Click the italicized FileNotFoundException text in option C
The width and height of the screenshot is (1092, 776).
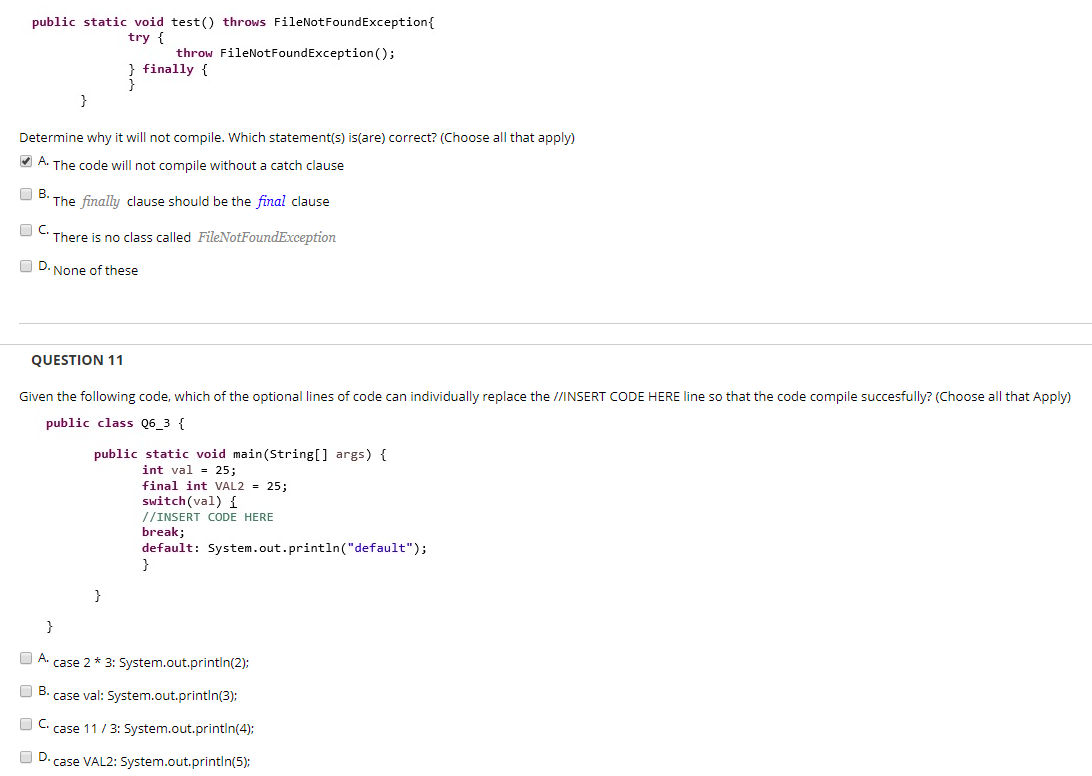pos(264,237)
